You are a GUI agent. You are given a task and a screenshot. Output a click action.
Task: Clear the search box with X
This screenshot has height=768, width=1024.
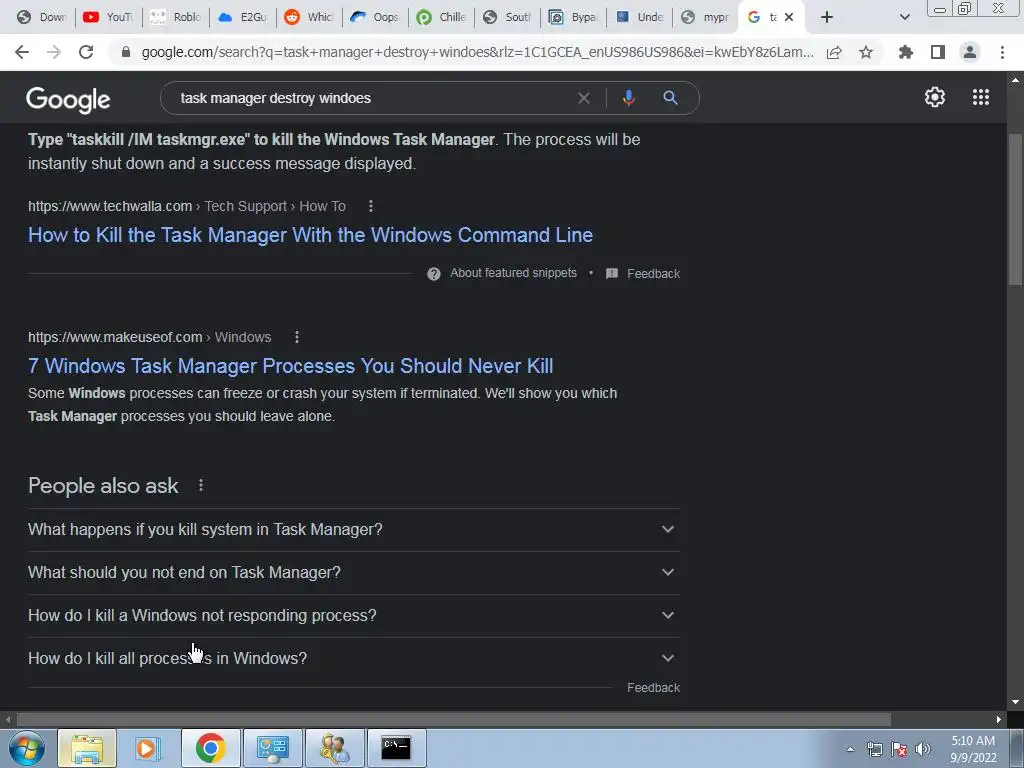584,98
